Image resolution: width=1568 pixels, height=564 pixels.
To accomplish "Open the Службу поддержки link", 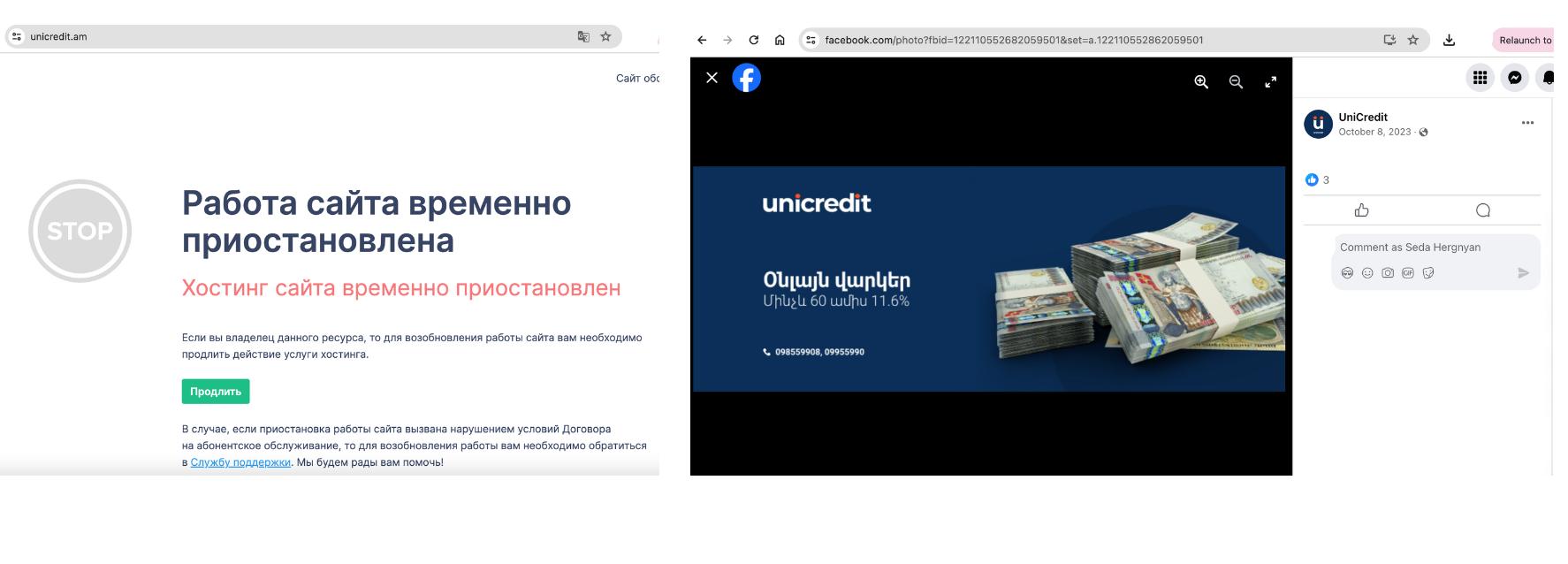I will [240, 462].
